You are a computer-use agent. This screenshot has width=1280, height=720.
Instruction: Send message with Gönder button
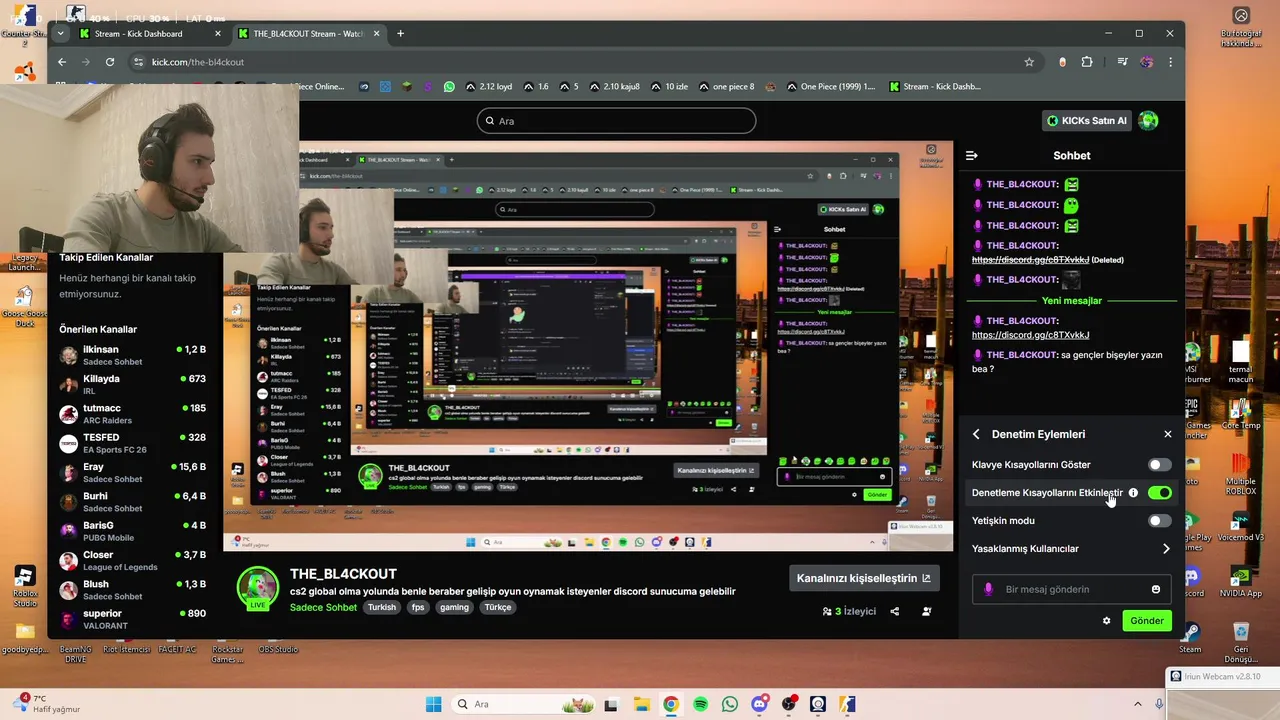1146,621
